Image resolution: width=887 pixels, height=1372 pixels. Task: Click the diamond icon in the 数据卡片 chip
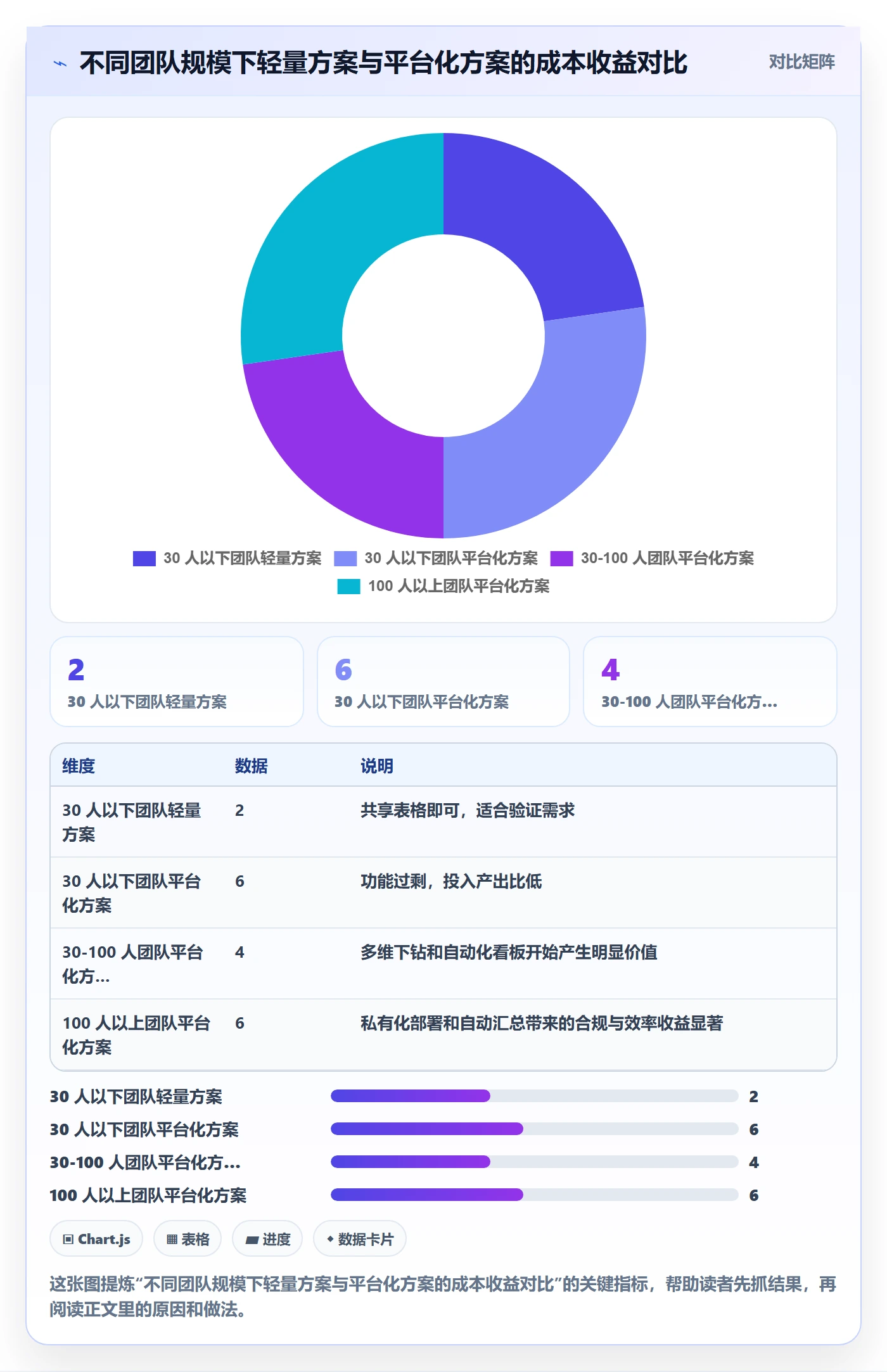[330, 1239]
